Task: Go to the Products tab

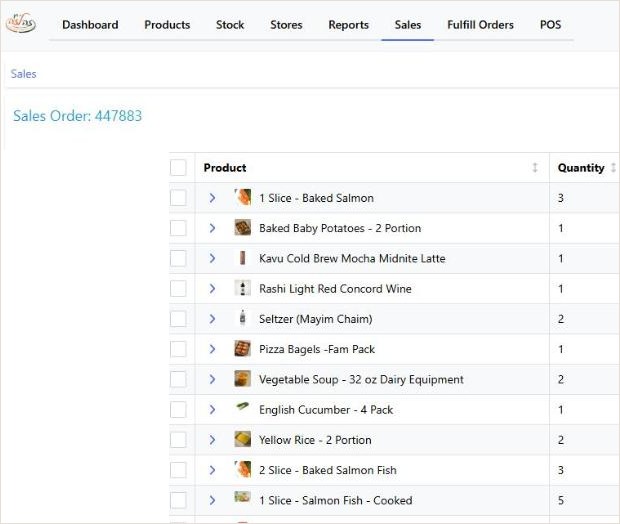Action: tap(167, 25)
